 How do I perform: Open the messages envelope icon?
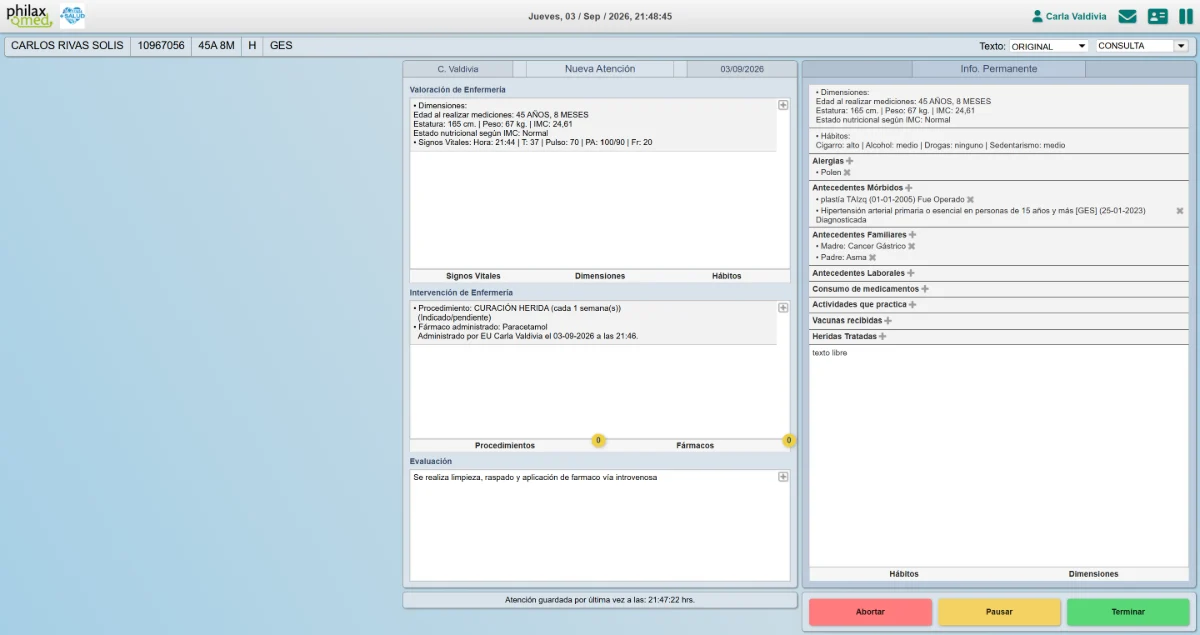1128,16
